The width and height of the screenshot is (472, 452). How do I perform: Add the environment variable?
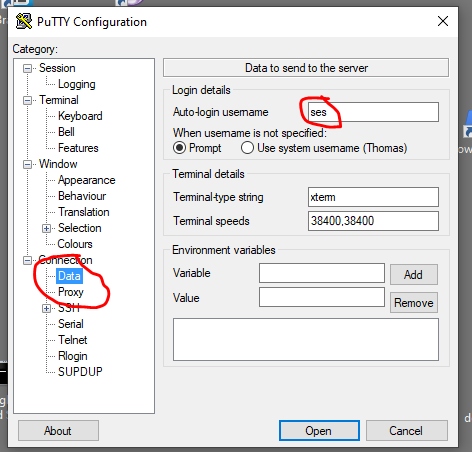coord(414,275)
